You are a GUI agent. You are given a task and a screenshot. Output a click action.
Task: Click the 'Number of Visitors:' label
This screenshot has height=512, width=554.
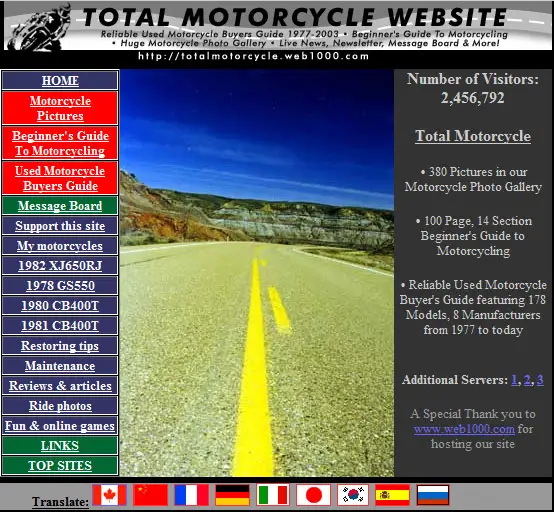[473, 79]
